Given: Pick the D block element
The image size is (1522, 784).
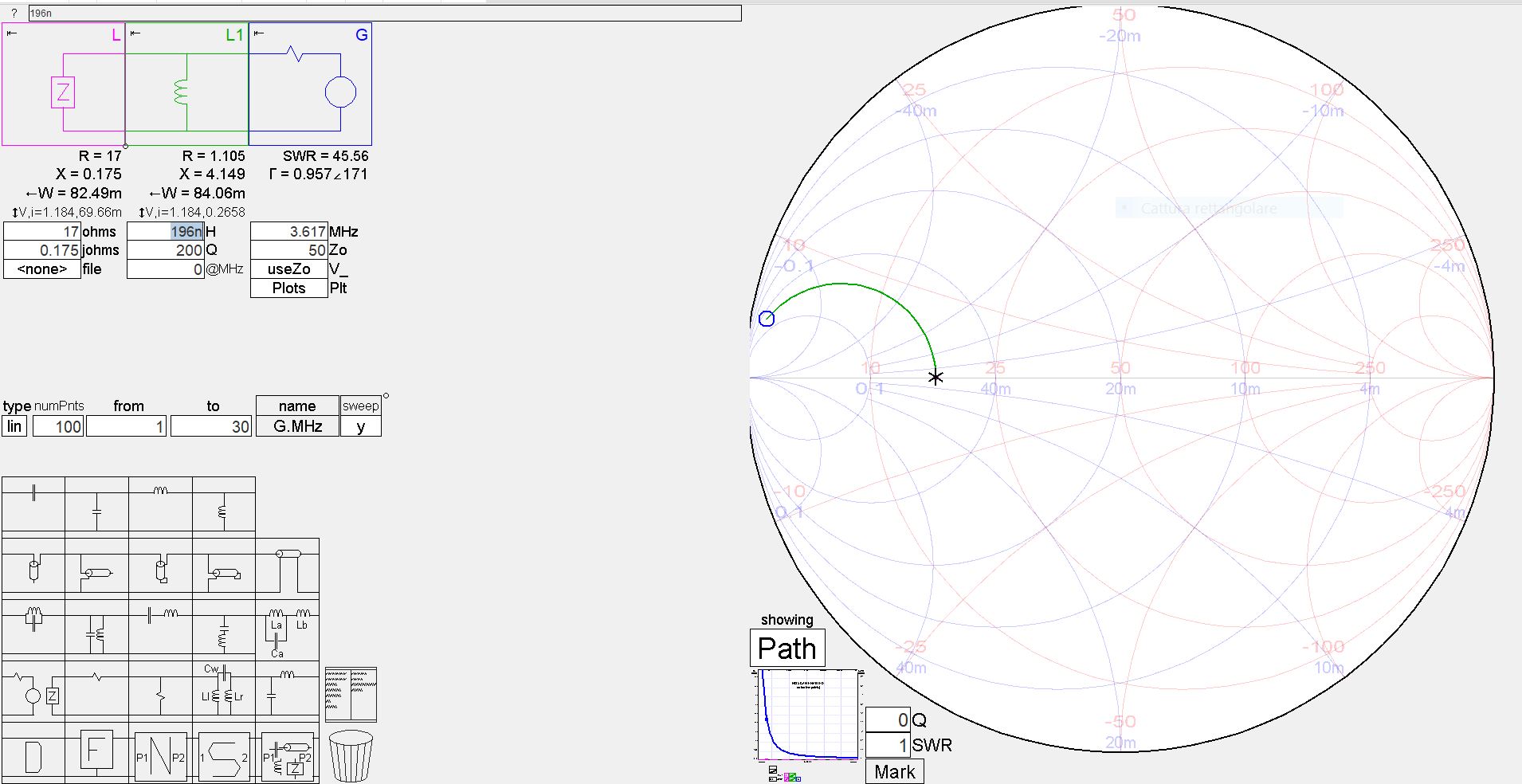Looking at the screenshot, I should pyautogui.click(x=33, y=754).
